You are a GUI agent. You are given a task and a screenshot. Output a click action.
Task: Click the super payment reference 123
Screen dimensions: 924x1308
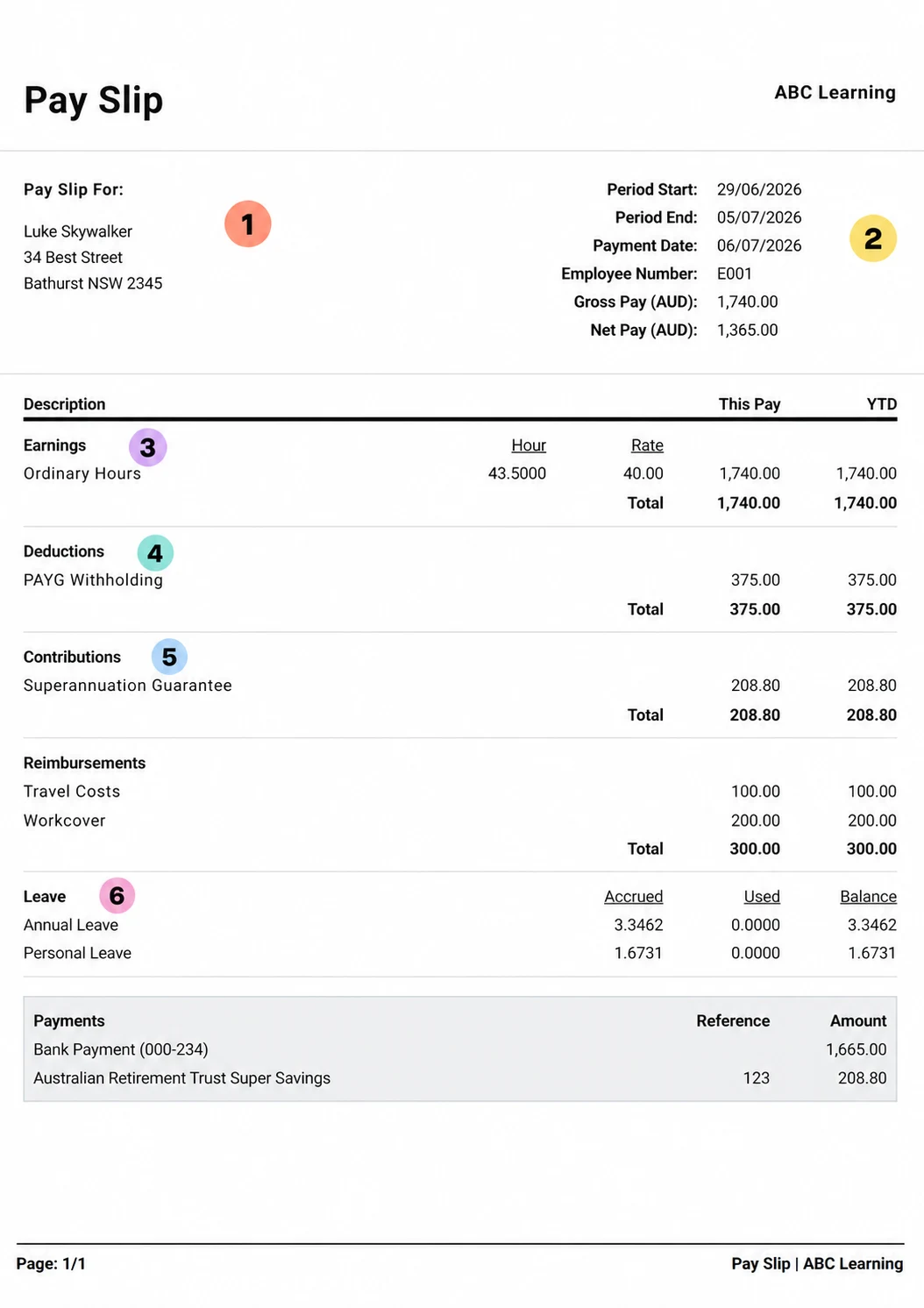(757, 1078)
